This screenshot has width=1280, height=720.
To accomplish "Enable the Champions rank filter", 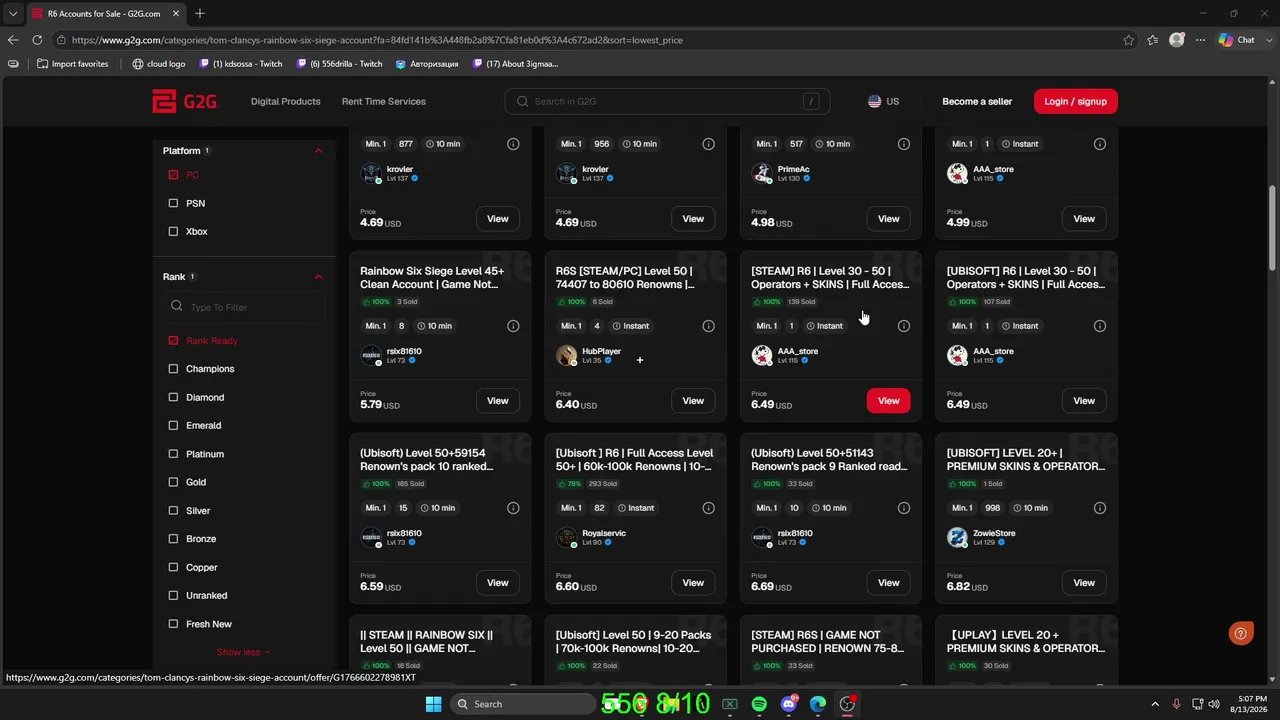I will (x=173, y=369).
